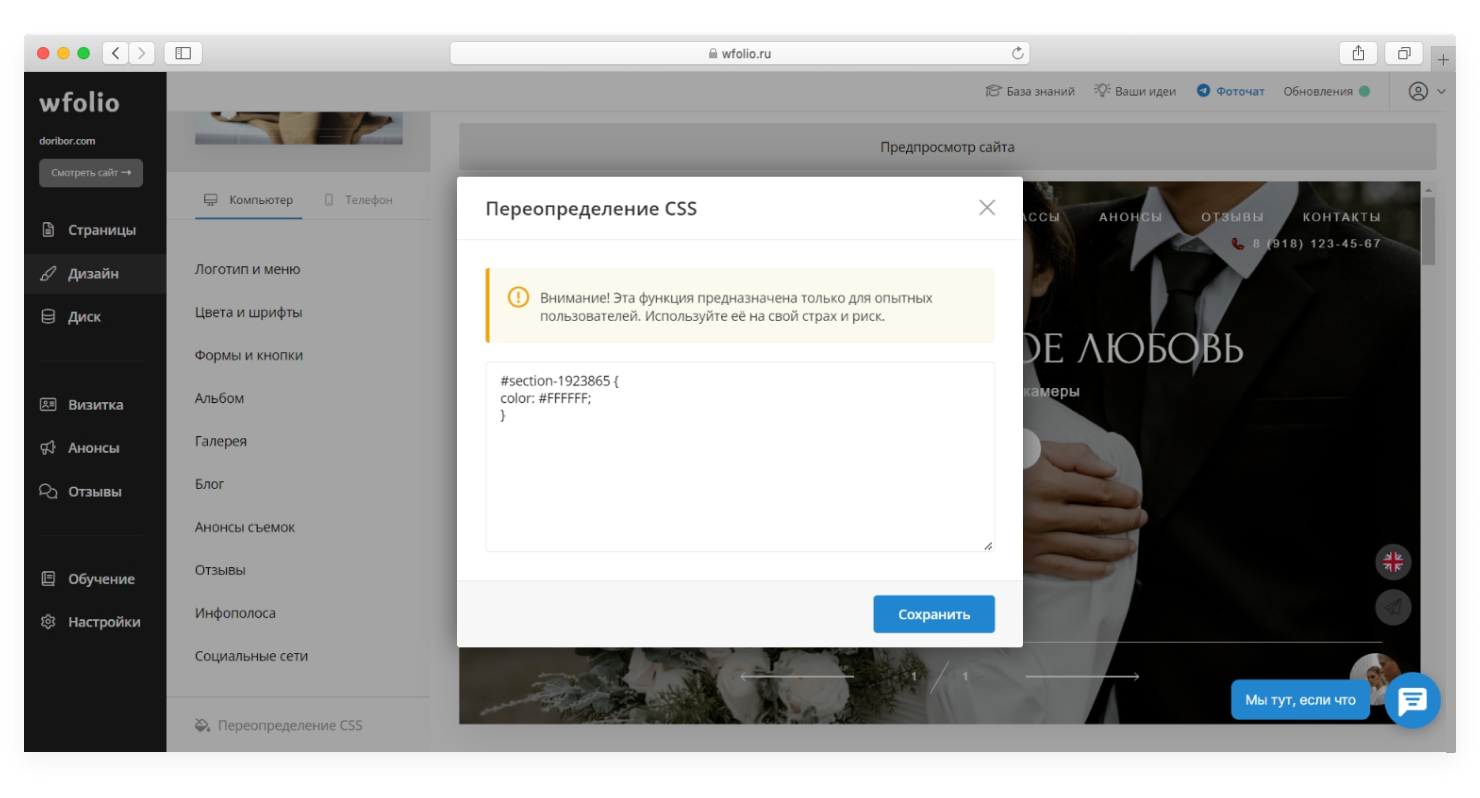
Task: Click the Safari share icon
Action: click(1358, 53)
